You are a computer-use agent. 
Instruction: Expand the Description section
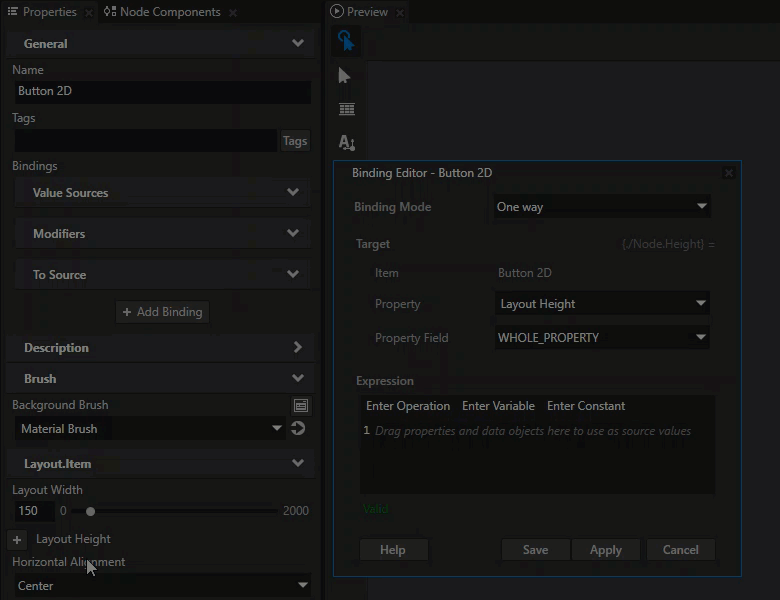pyautogui.click(x=297, y=348)
